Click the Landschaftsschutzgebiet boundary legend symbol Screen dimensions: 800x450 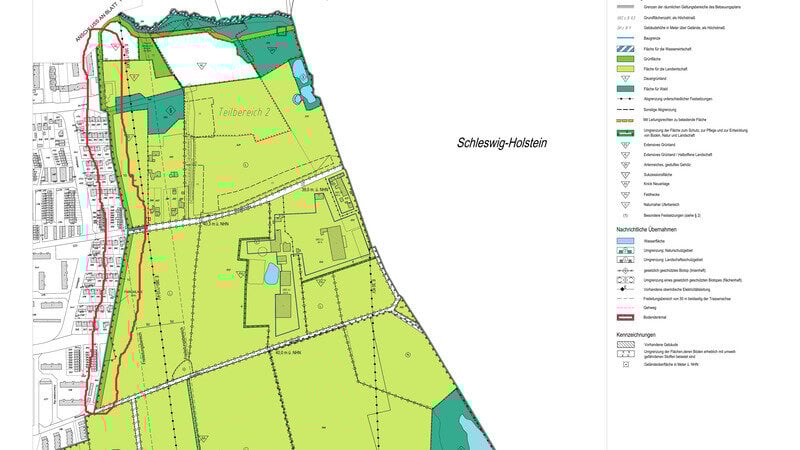(x=626, y=260)
